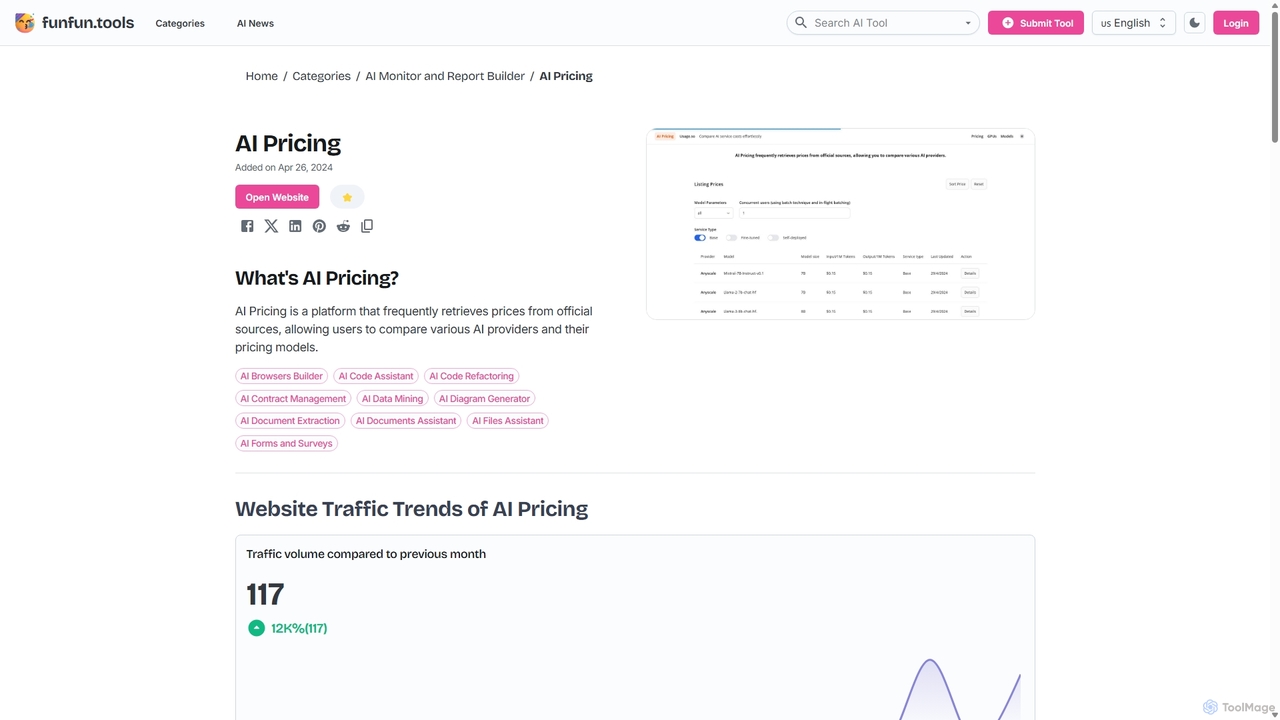Select the AI Documents Assistant tag
1280x720 pixels.
406,421
